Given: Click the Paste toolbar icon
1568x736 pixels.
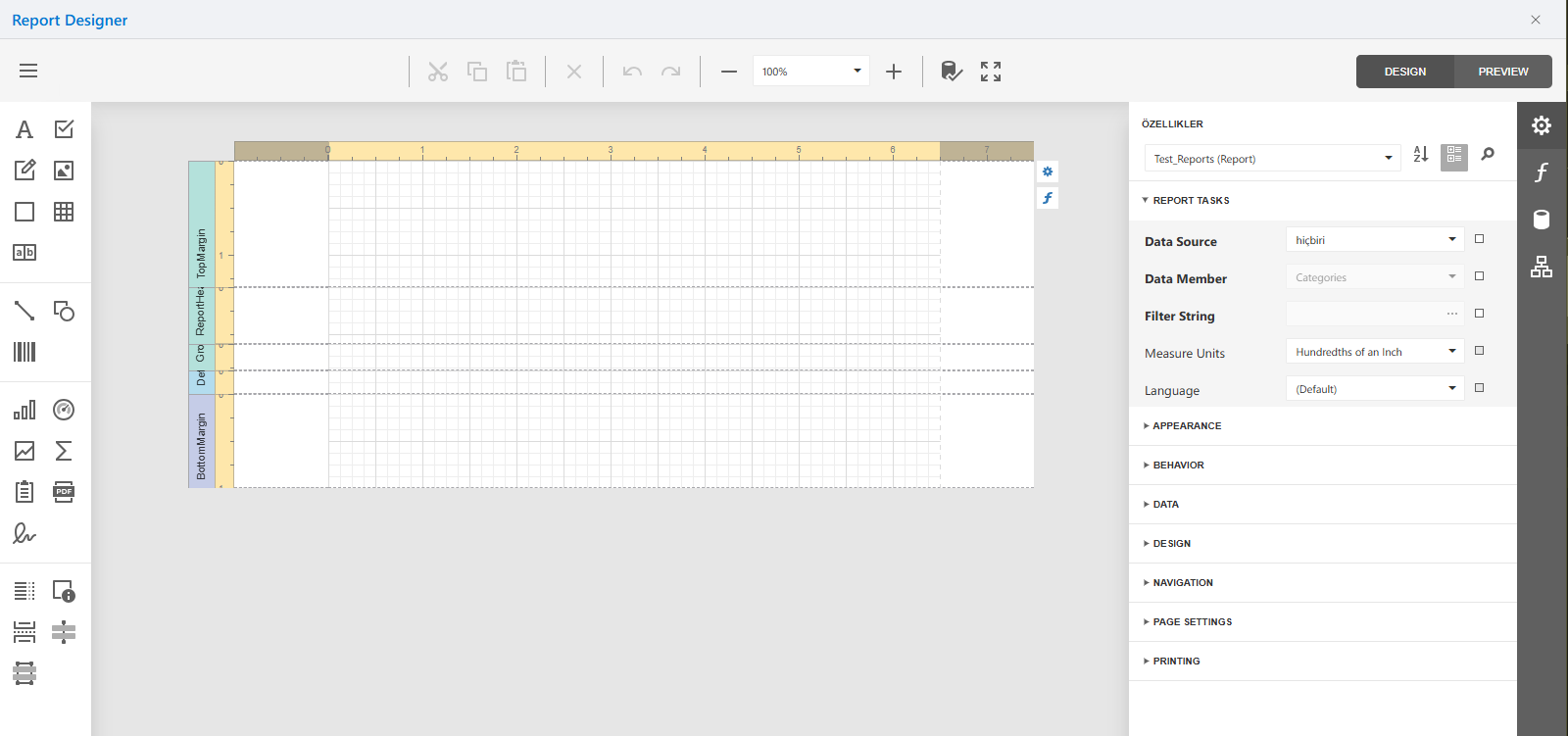Looking at the screenshot, I should pos(516,72).
